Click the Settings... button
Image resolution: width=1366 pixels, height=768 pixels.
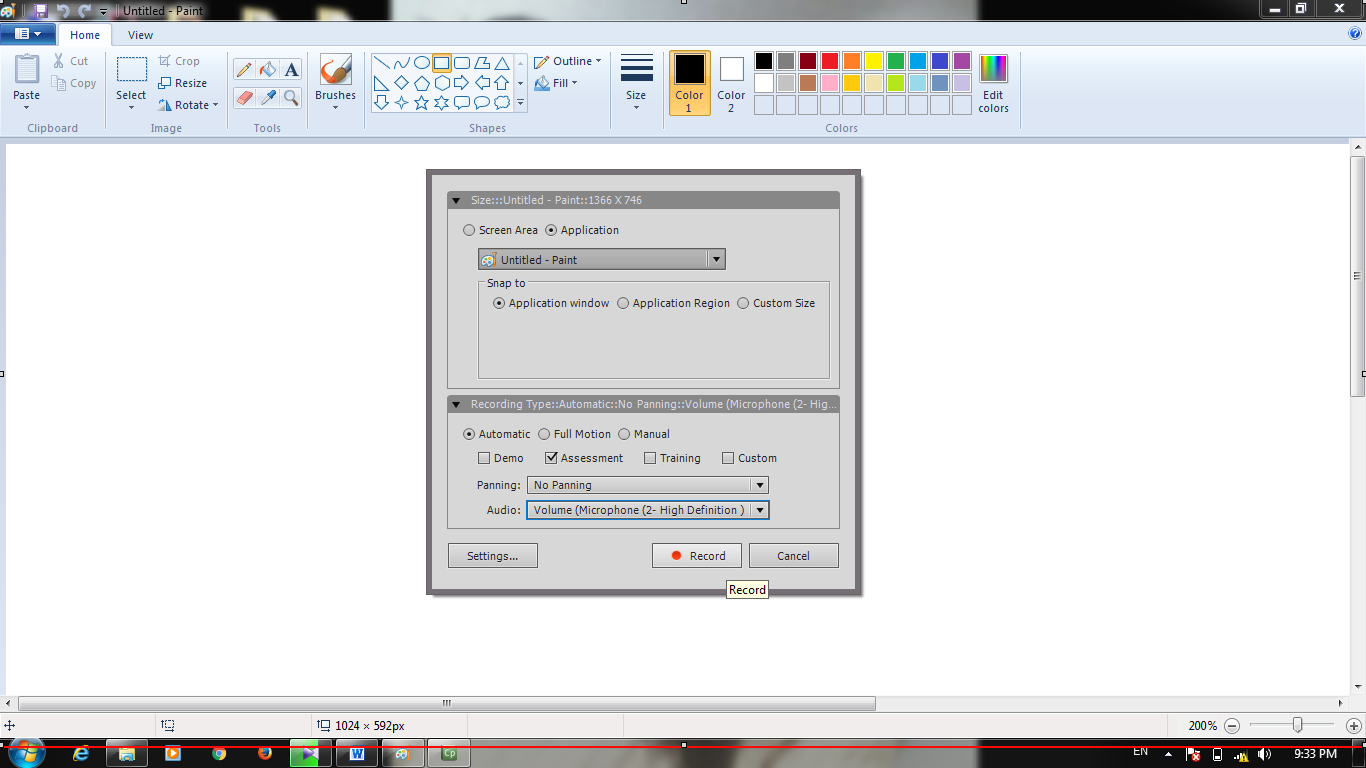coord(493,556)
